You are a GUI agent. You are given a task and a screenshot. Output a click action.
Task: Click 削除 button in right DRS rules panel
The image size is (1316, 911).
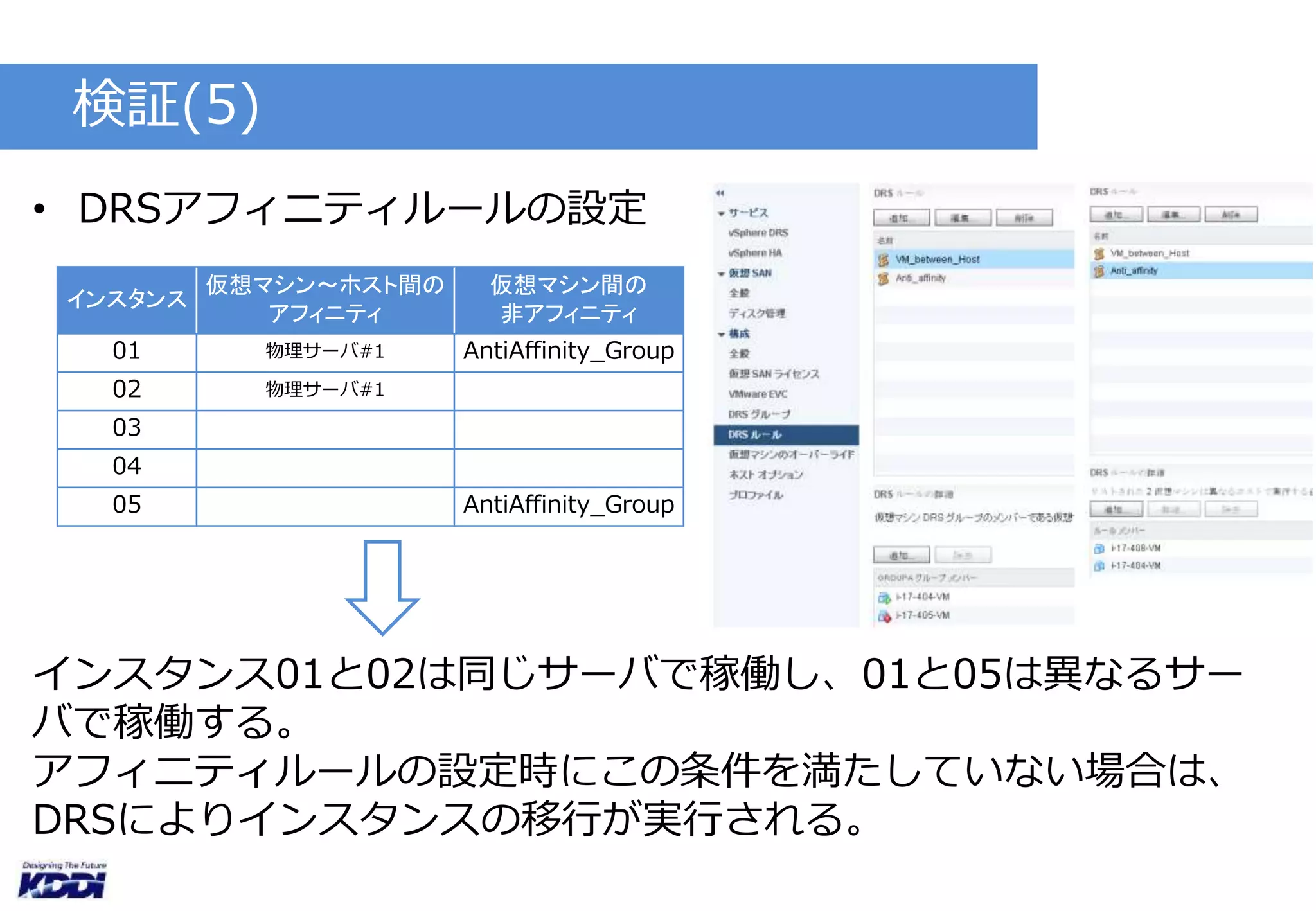point(1231,215)
